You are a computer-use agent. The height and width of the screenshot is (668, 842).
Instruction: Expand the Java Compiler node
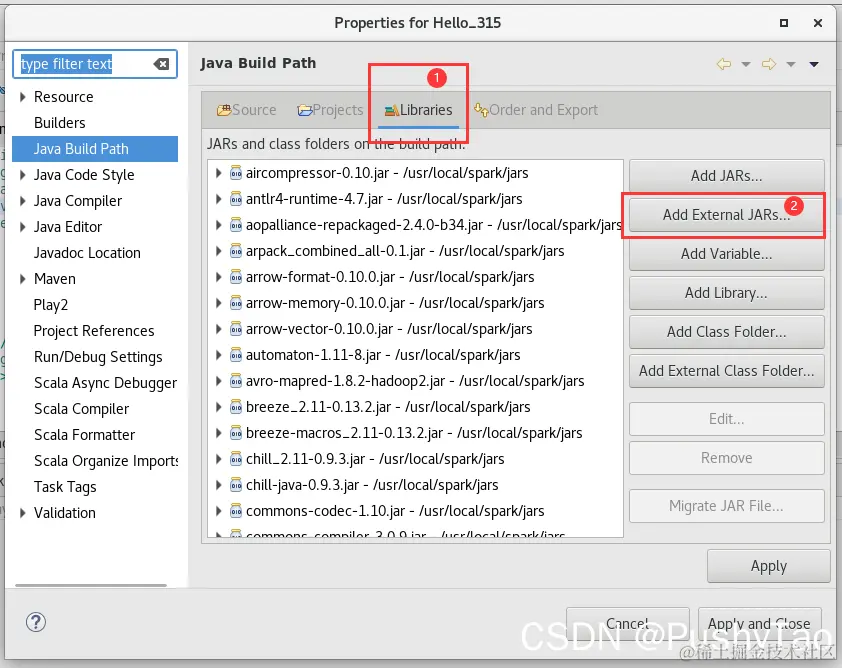pos(23,201)
